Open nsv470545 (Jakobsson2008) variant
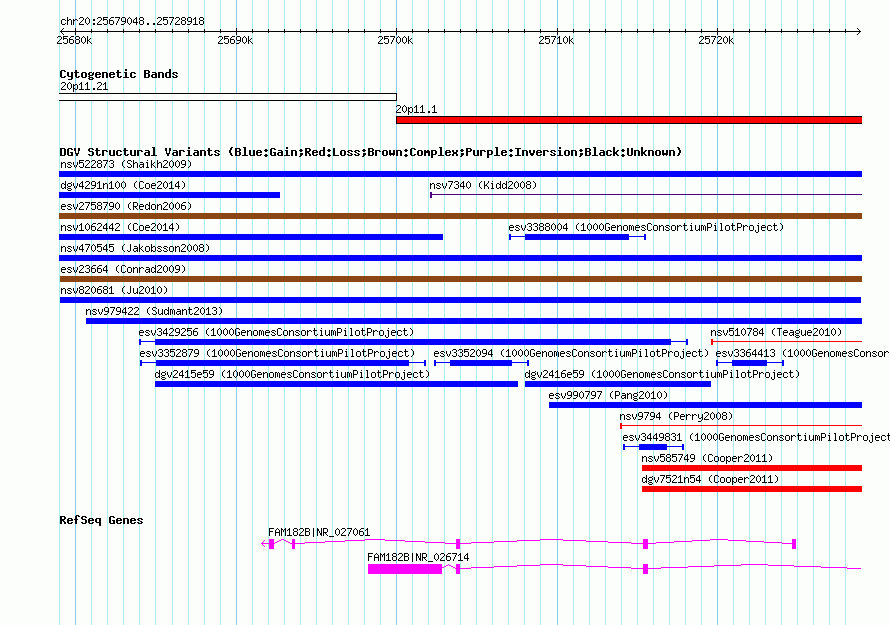Screen dimensions: 890x625 (x=135, y=248)
